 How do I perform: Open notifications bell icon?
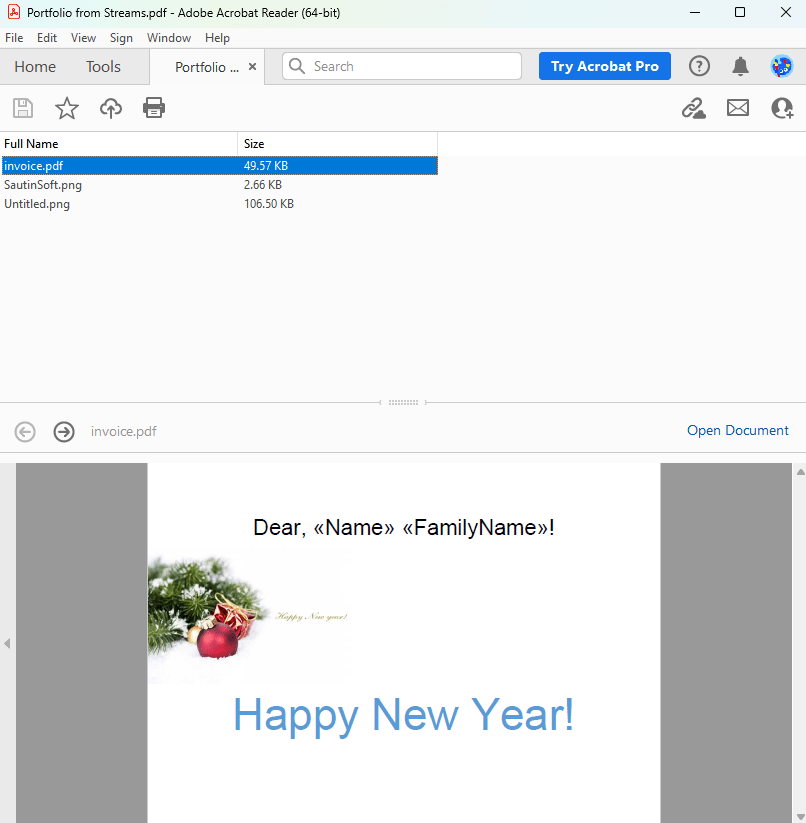pyautogui.click(x=740, y=66)
